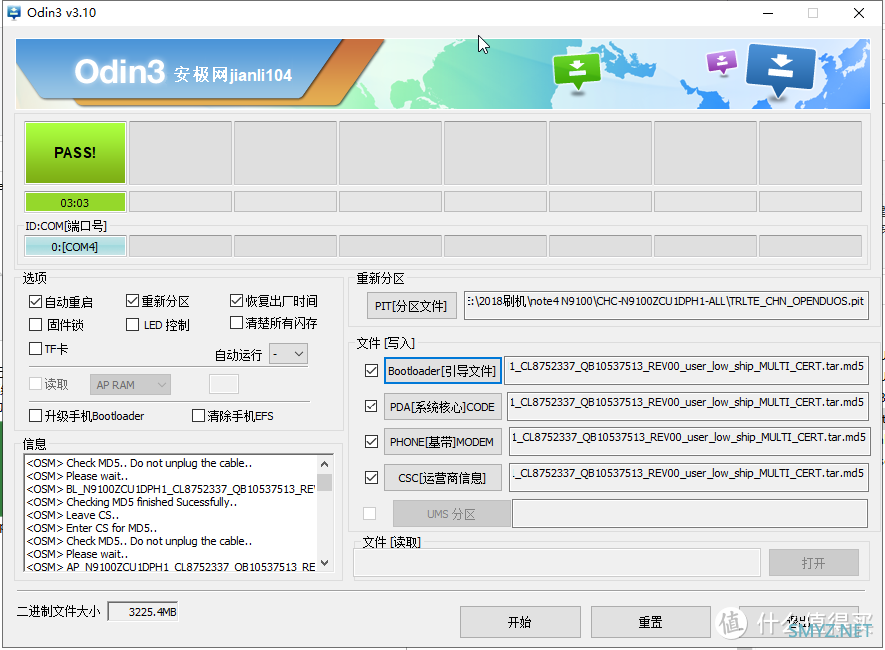Click log line 'Enter CS for MD5..'
The height and width of the screenshot is (650, 885).
coord(92,528)
